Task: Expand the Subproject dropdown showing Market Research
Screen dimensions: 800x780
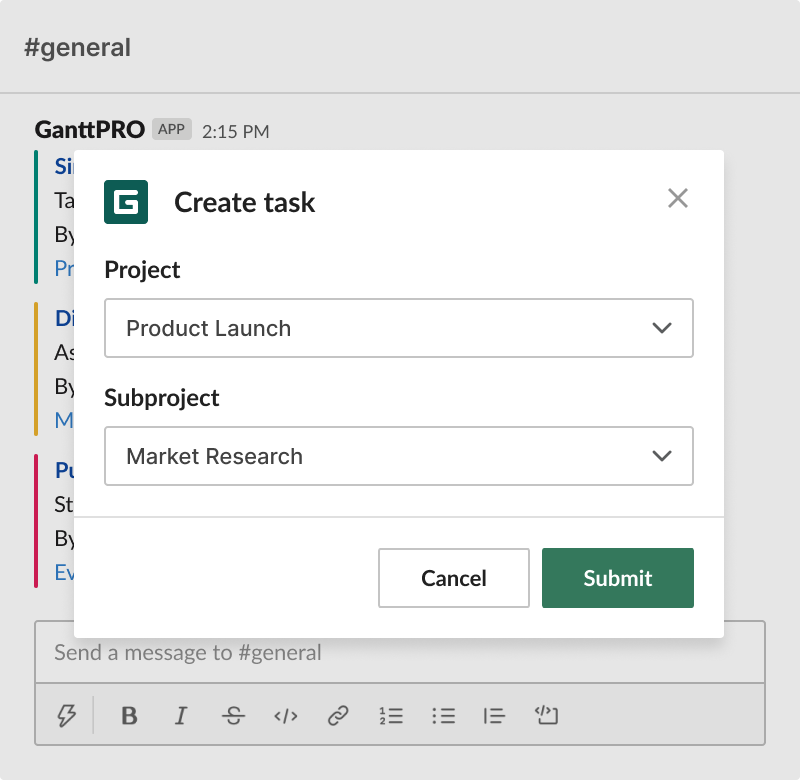Action: click(x=398, y=456)
